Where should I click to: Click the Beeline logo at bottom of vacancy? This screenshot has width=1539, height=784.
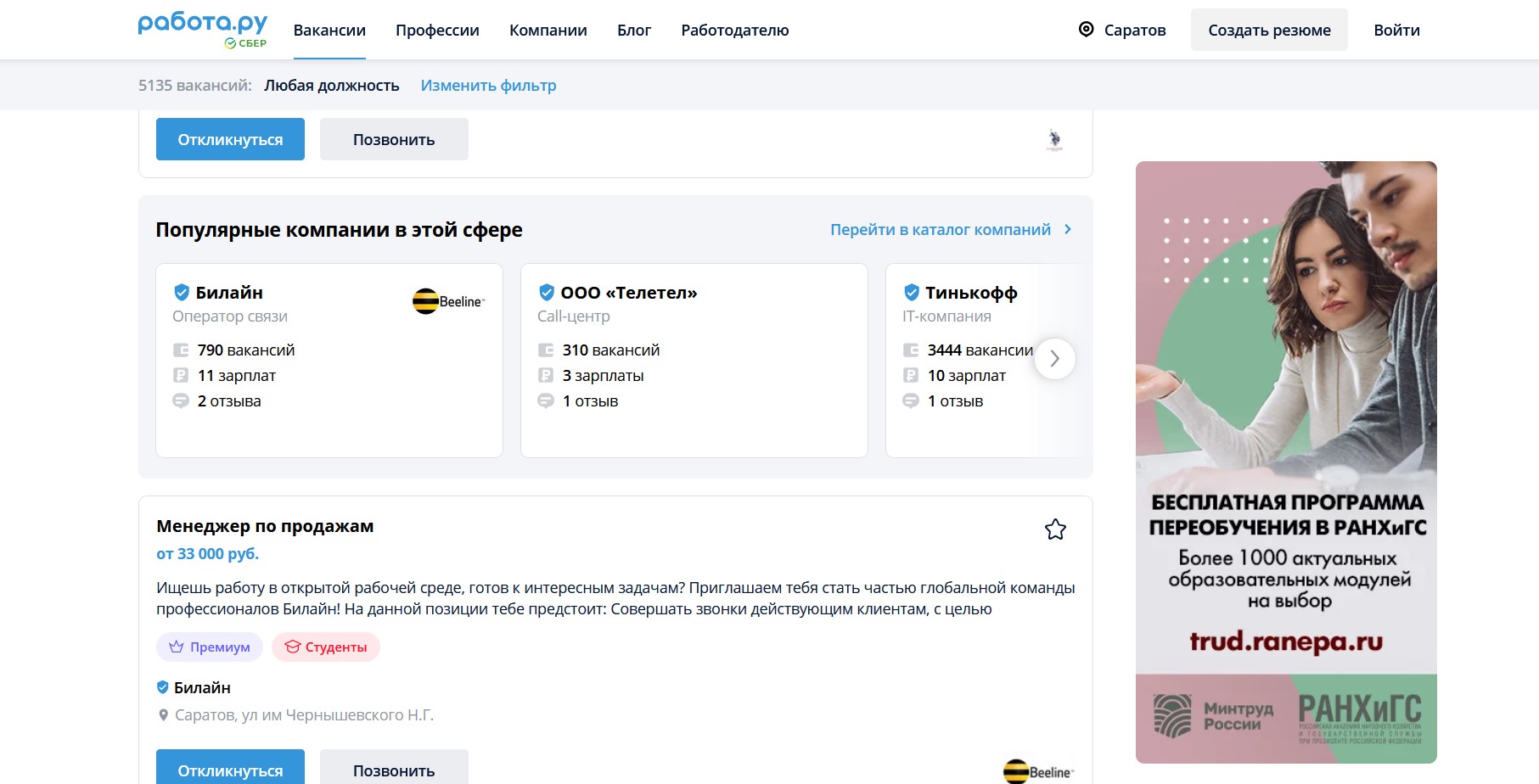1038,772
